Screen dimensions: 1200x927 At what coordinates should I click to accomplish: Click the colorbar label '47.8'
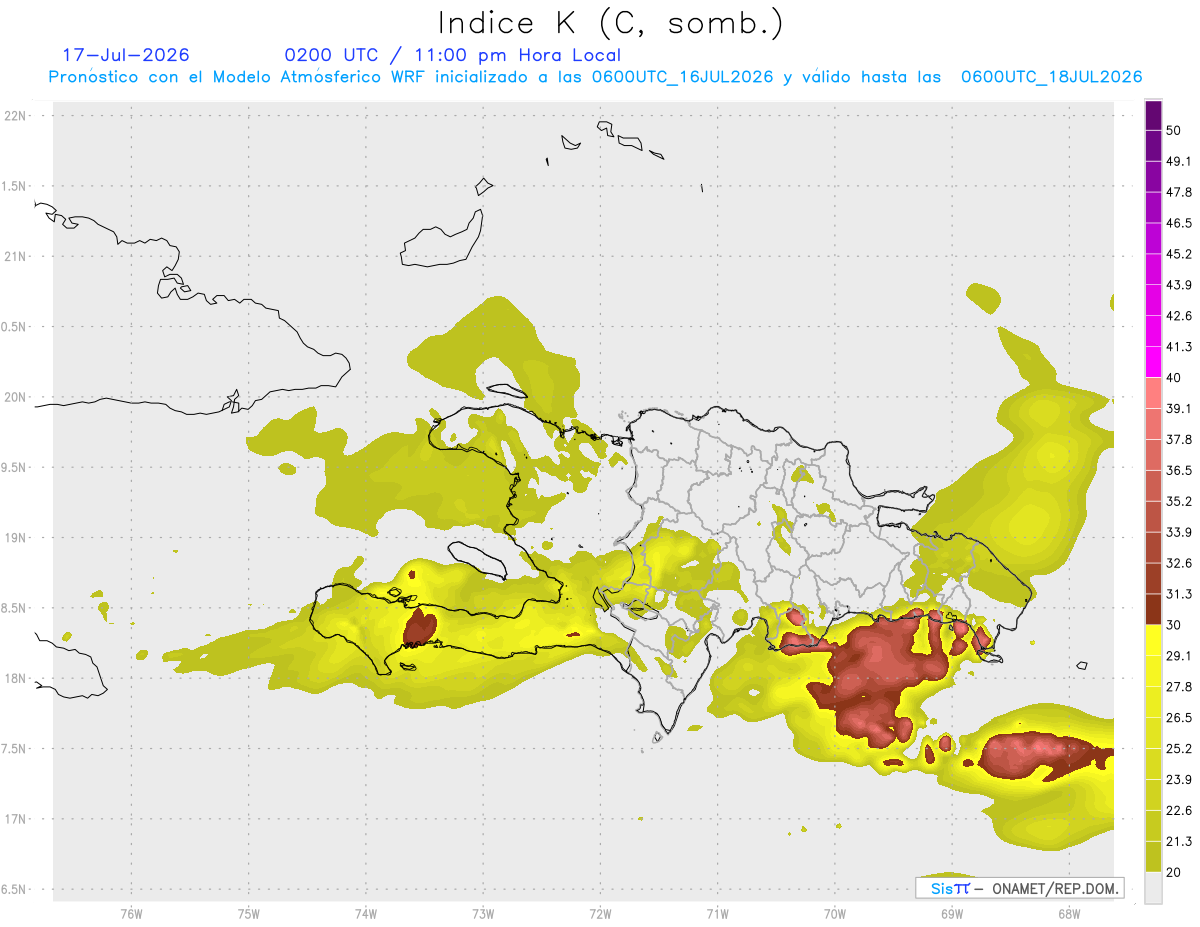coord(1179,192)
